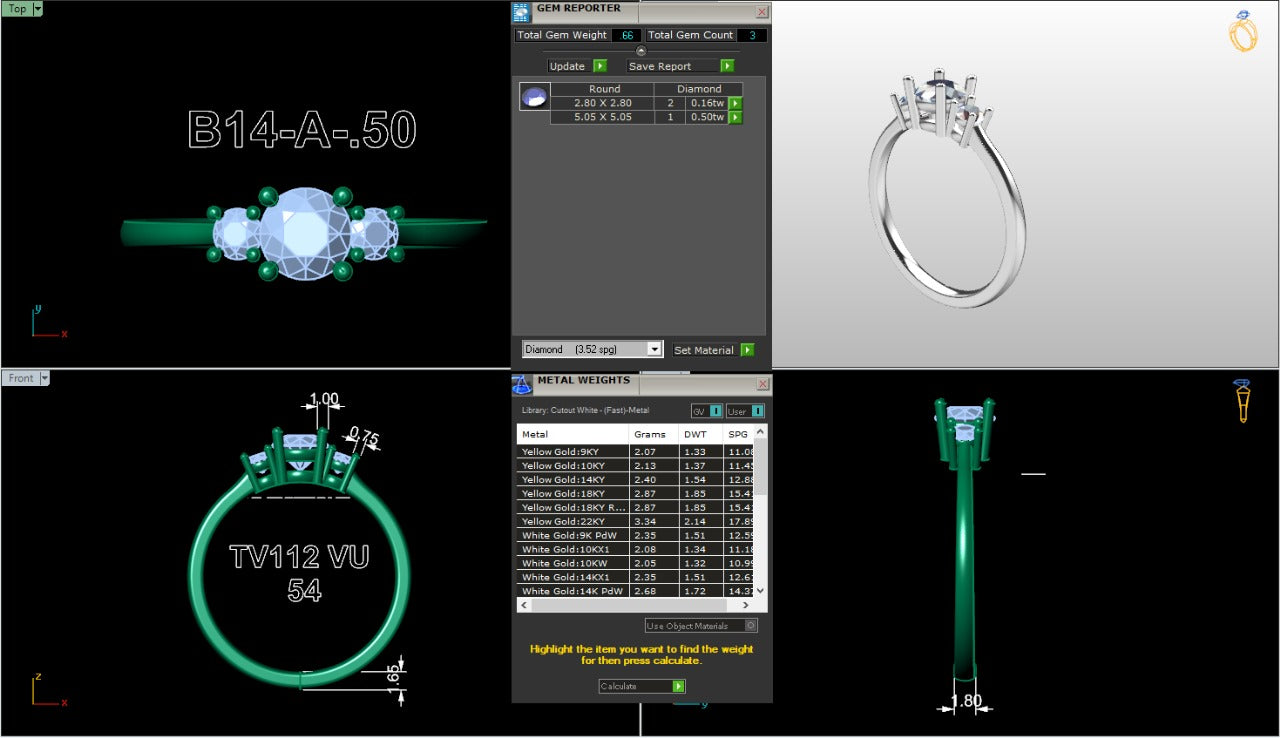Click the 2.80 X 2.80 gem size cell
This screenshot has height=738, width=1280.
click(602, 103)
